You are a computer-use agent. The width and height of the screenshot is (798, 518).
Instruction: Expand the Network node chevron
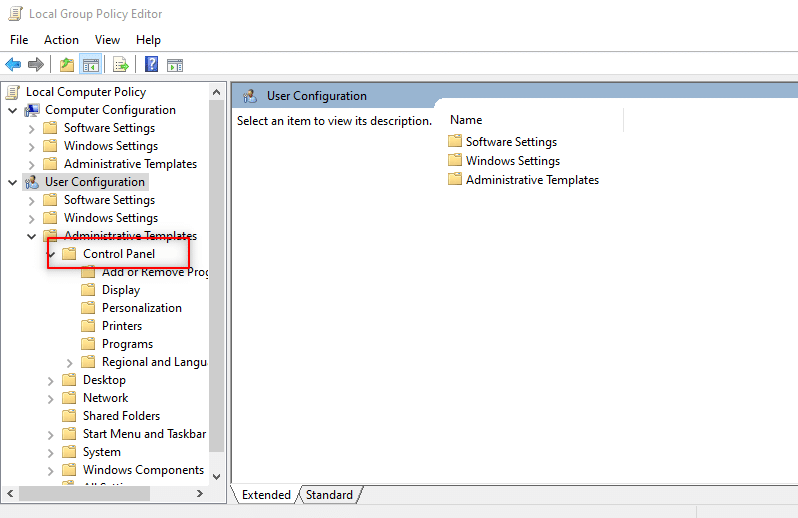50,399
